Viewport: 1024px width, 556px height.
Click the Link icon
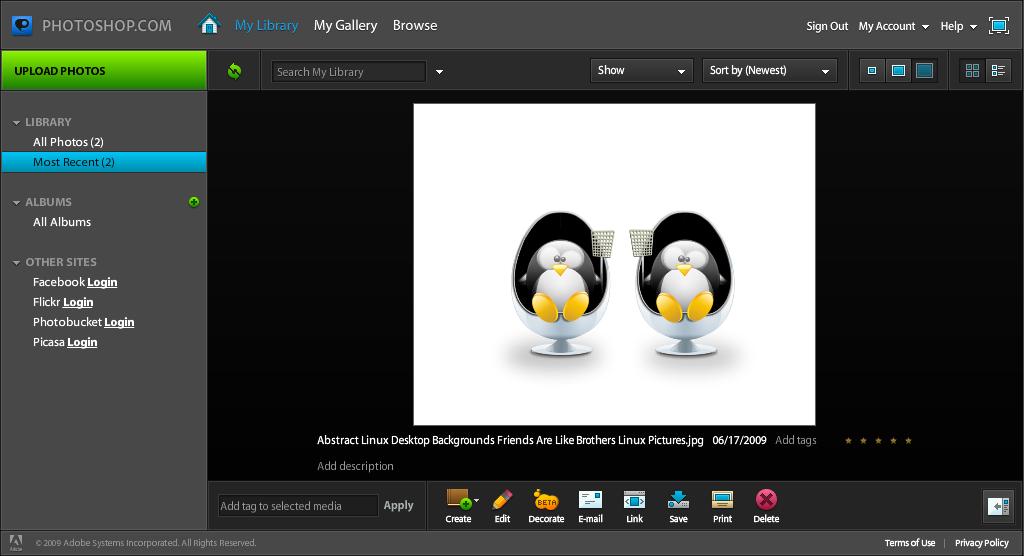tap(634, 501)
